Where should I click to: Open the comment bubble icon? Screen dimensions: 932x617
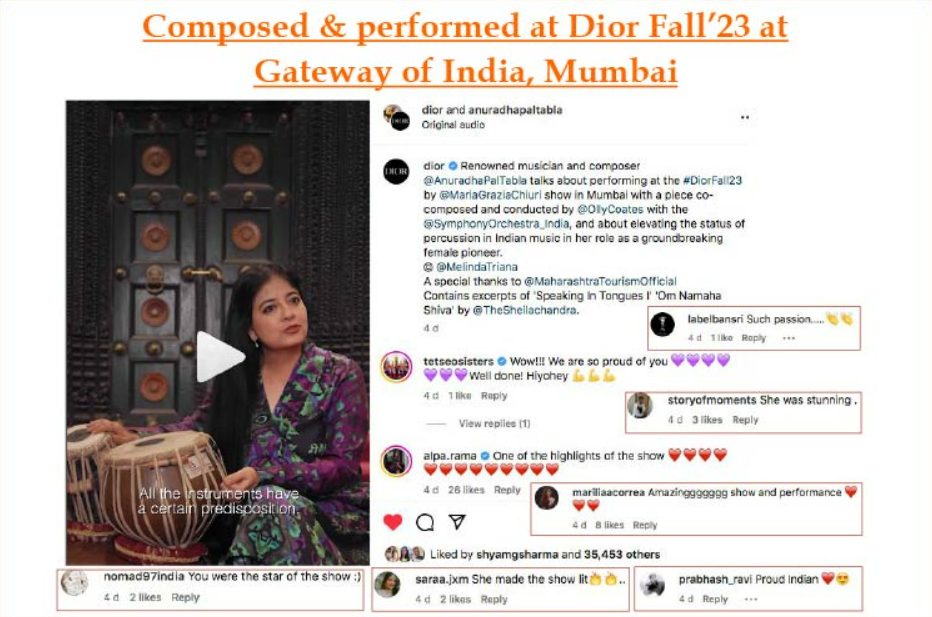tap(425, 522)
